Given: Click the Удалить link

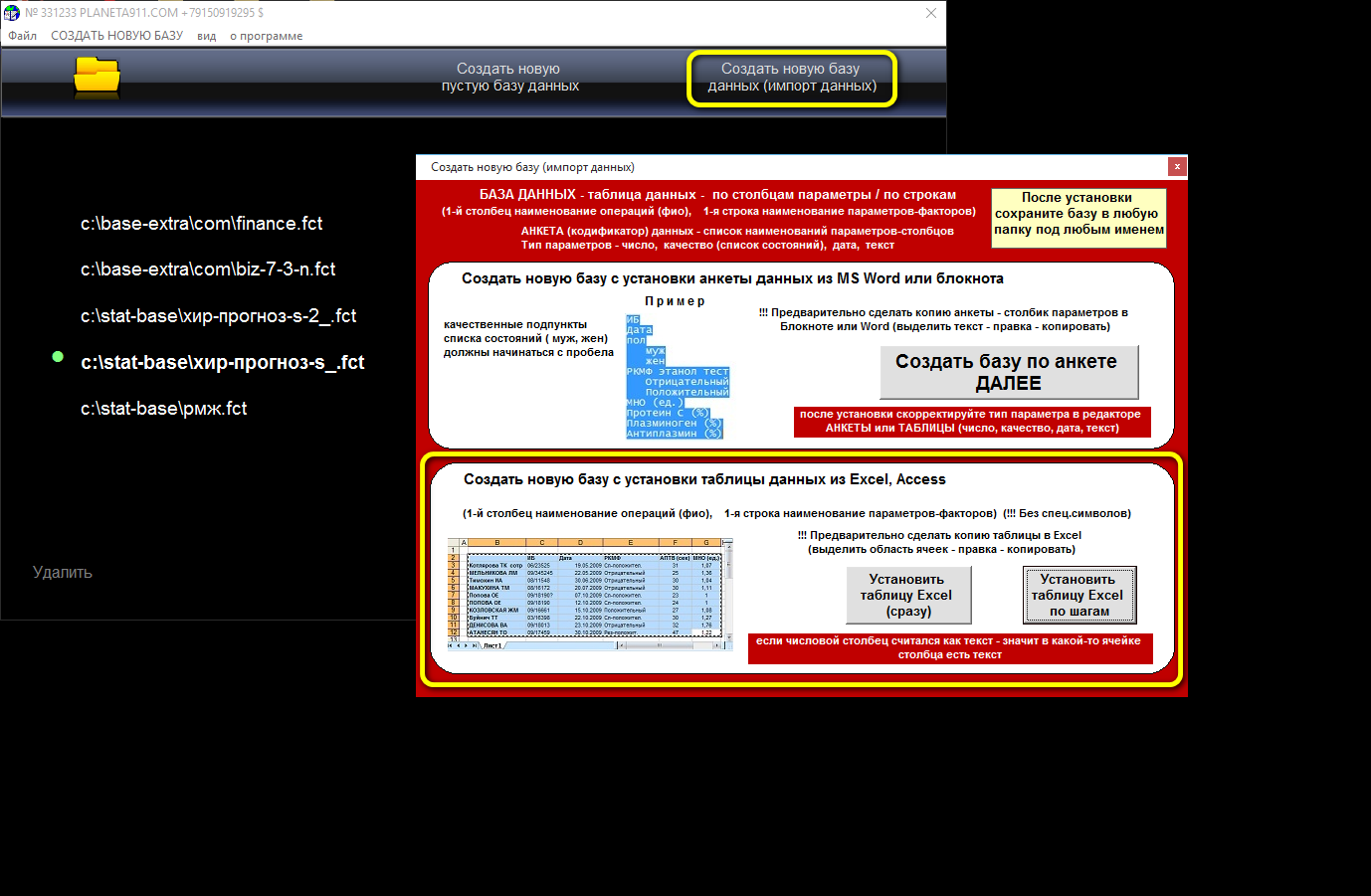Looking at the screenshot, I should [x=62, y=573].
